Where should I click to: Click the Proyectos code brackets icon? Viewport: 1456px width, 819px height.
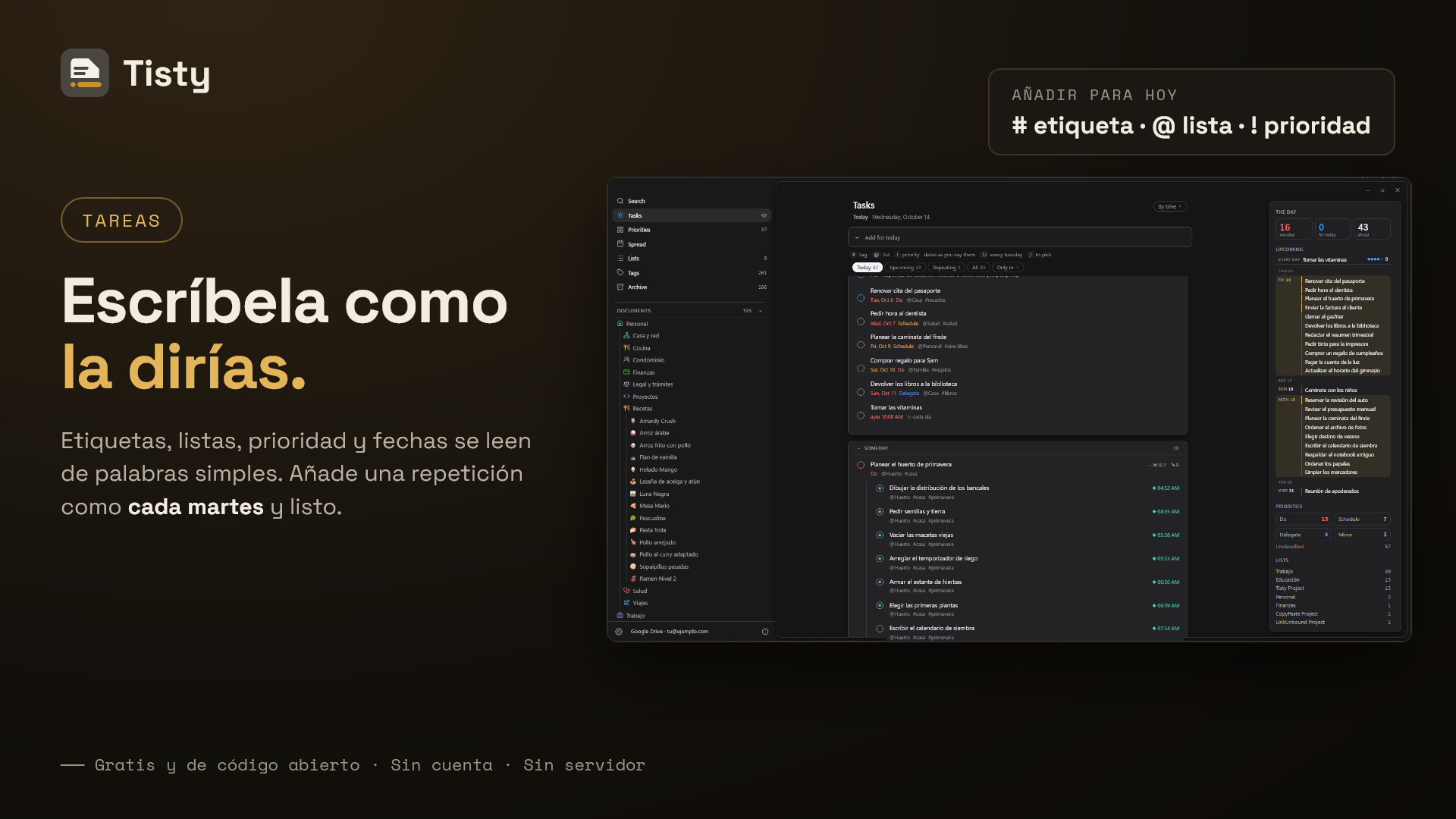point(626,397)
